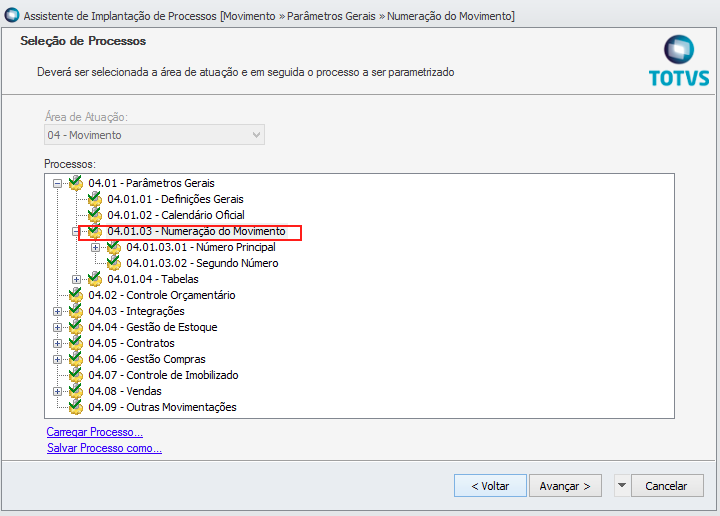Collapse the 04.01.03 Numeração do Movimento node

(x=76, y=232)
